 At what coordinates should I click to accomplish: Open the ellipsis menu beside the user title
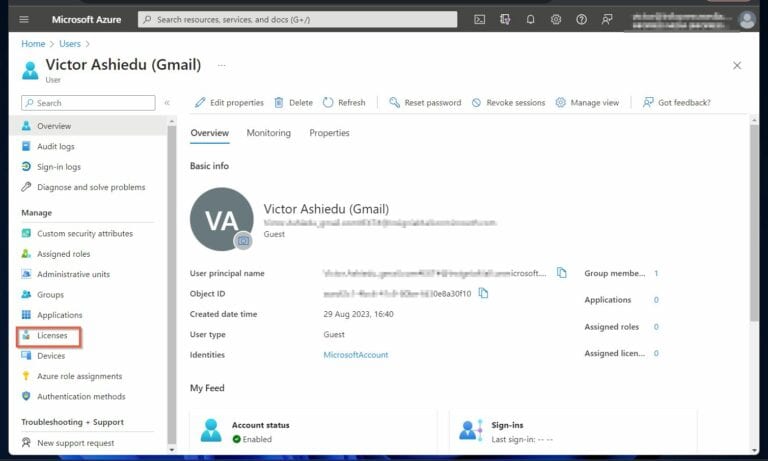coord(222,65)
